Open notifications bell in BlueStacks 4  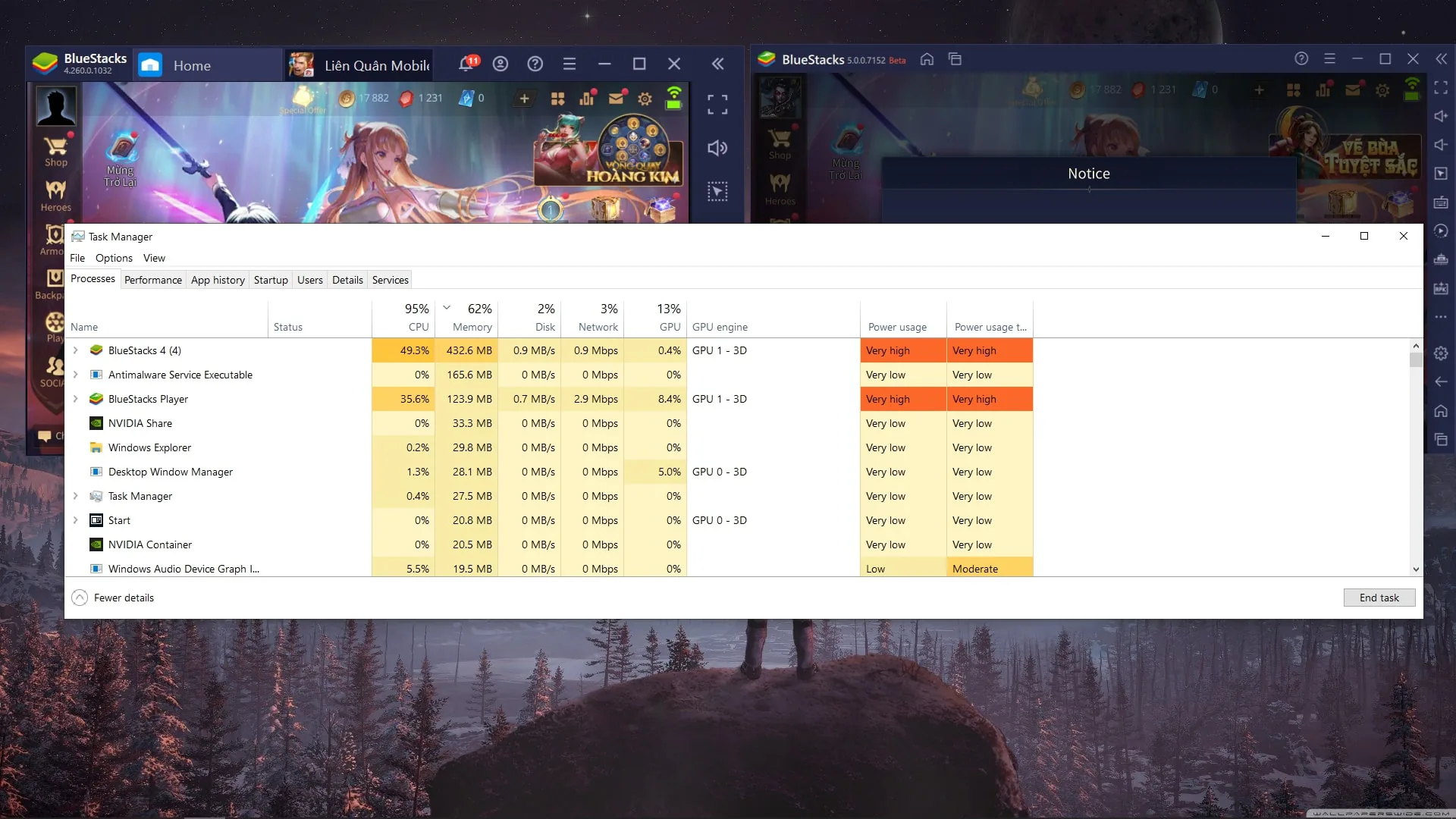[x=467, y=64]
